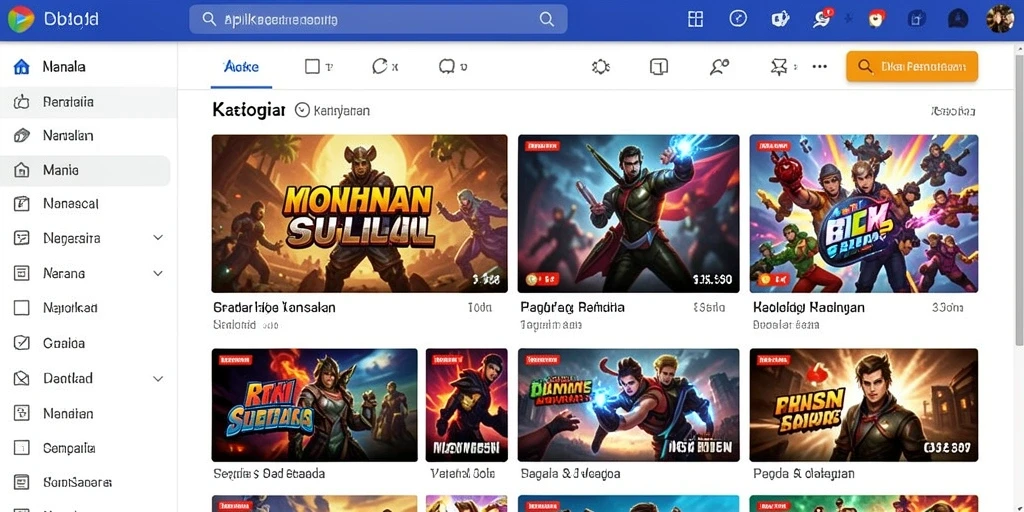Click Vetafial Sole caption
Screen dimensions: 1024x512
click(x=462, y=473)
